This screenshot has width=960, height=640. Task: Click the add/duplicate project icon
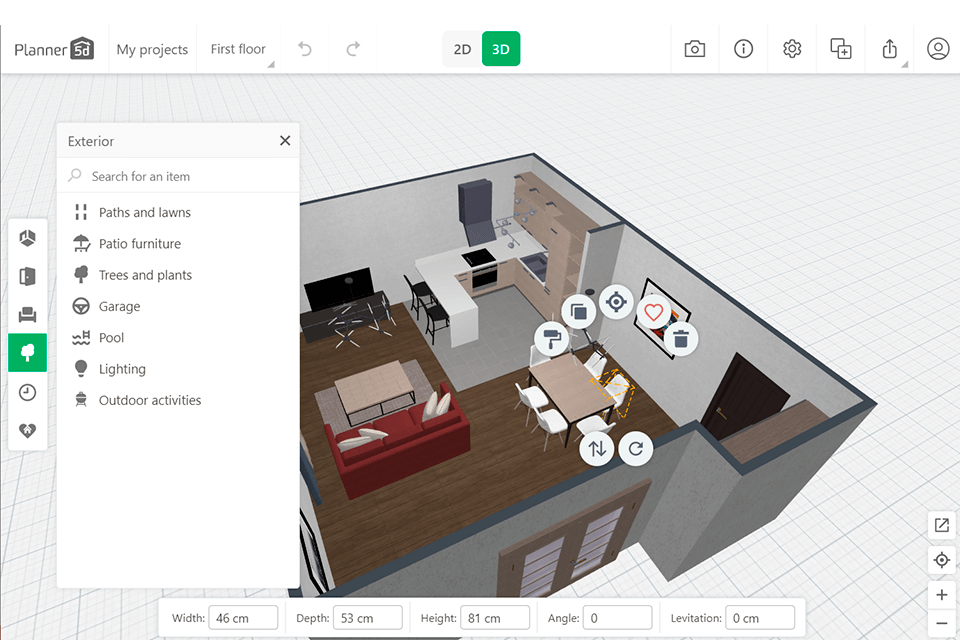tap(841, 49)
